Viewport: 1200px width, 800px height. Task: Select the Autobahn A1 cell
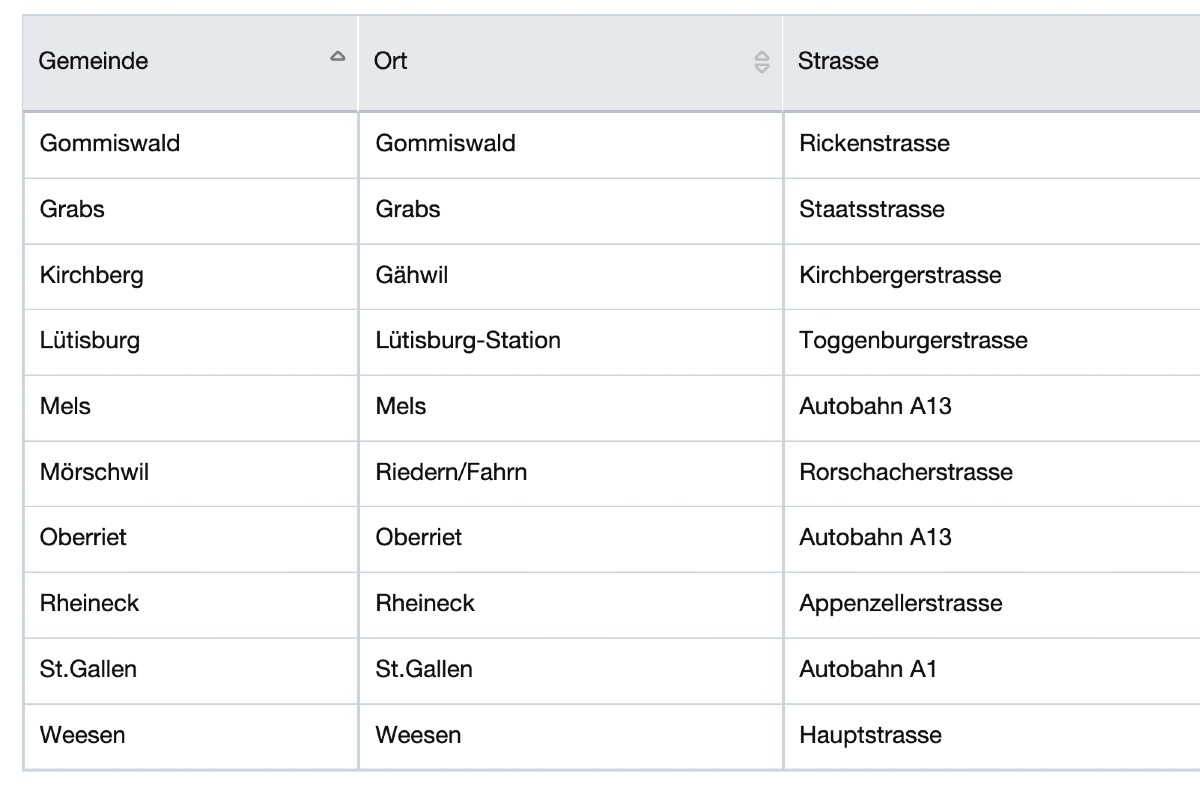click(x=868, y=669)
